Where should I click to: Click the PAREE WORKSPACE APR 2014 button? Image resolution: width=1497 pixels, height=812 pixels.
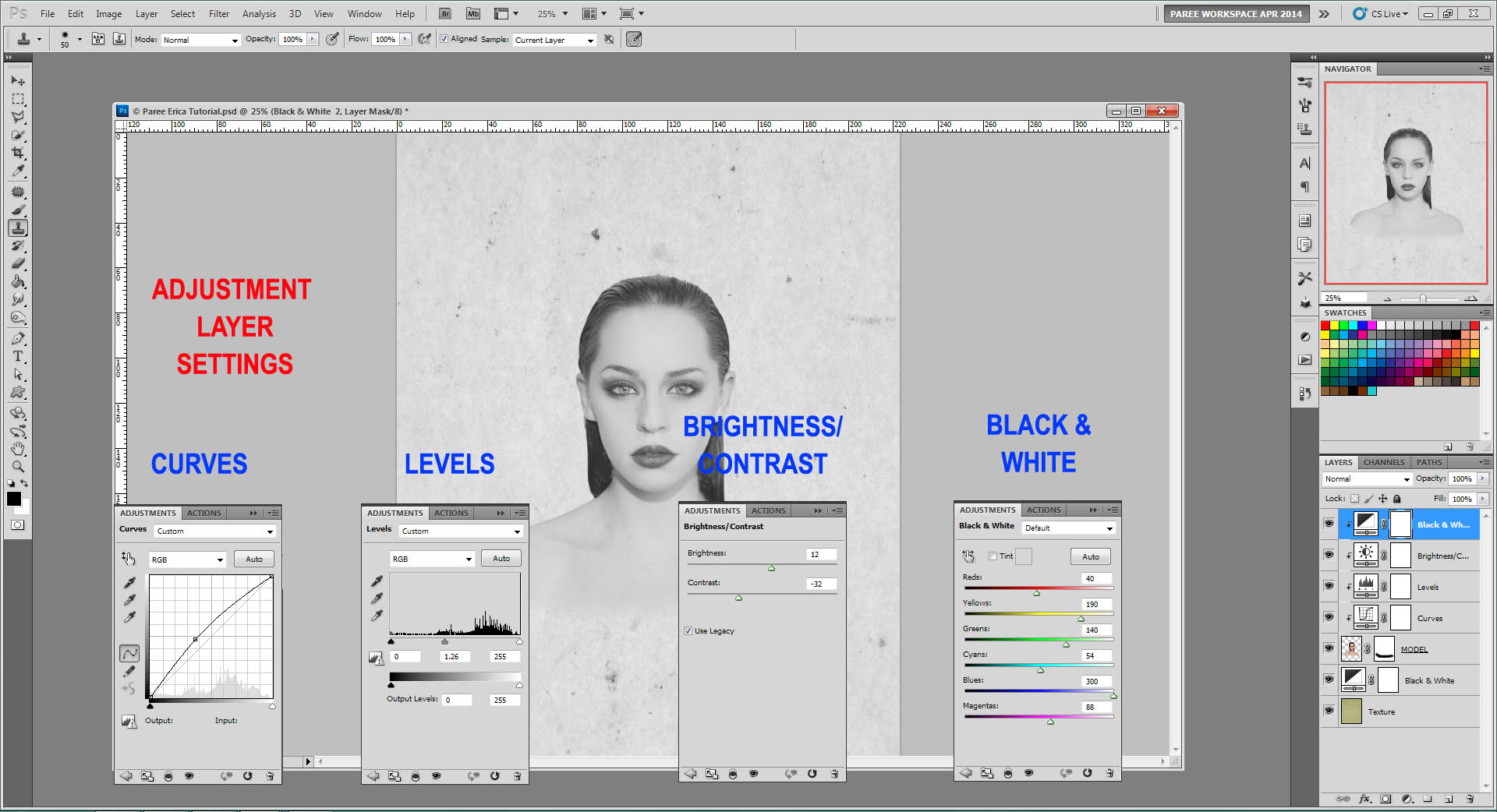tap(1235, 13)
